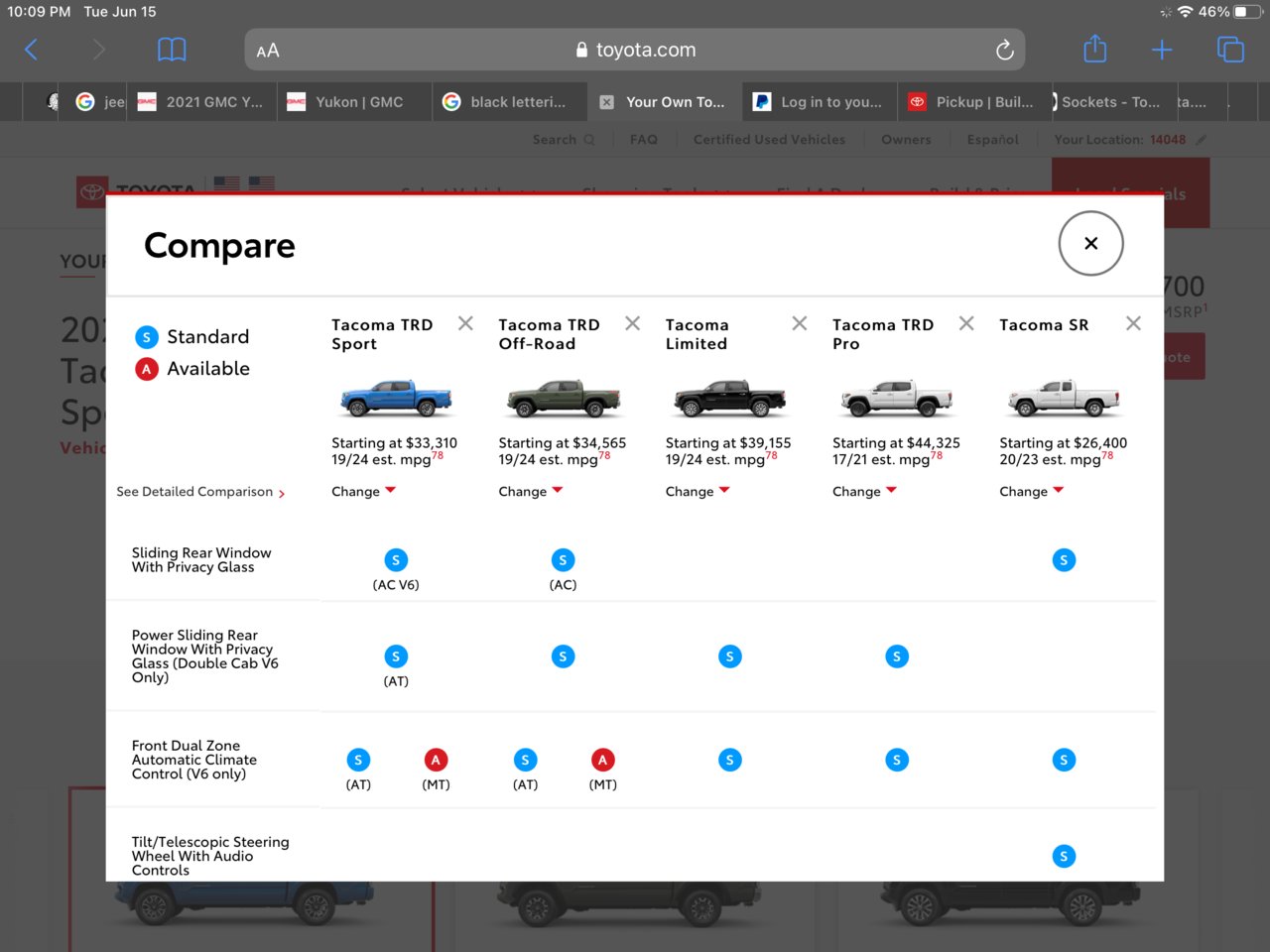This screenshot has height=952, width=1270.
Task: Select the black Tacoma Limited truck image
Action: 730,398
